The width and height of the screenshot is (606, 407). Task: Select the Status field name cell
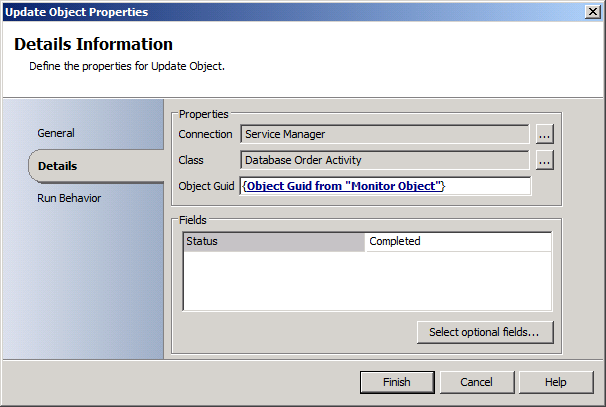(274, 241)
